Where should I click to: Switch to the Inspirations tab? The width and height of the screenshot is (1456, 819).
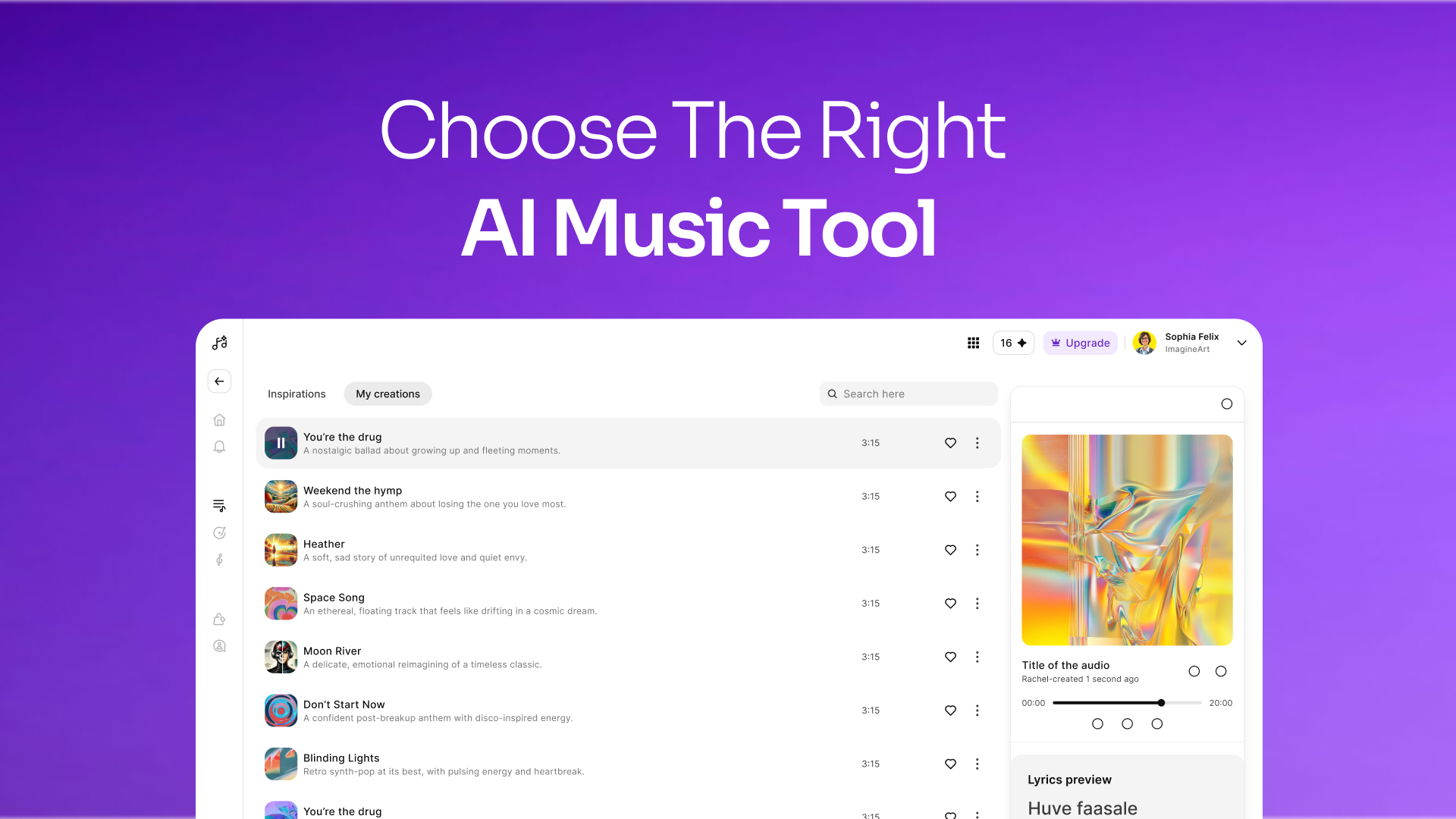297,394
